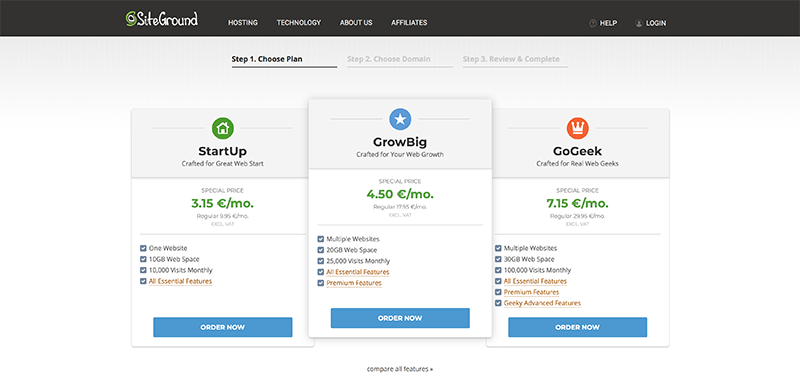
Task: Open the Hosting menu
Action: click(x=243, y=23)
